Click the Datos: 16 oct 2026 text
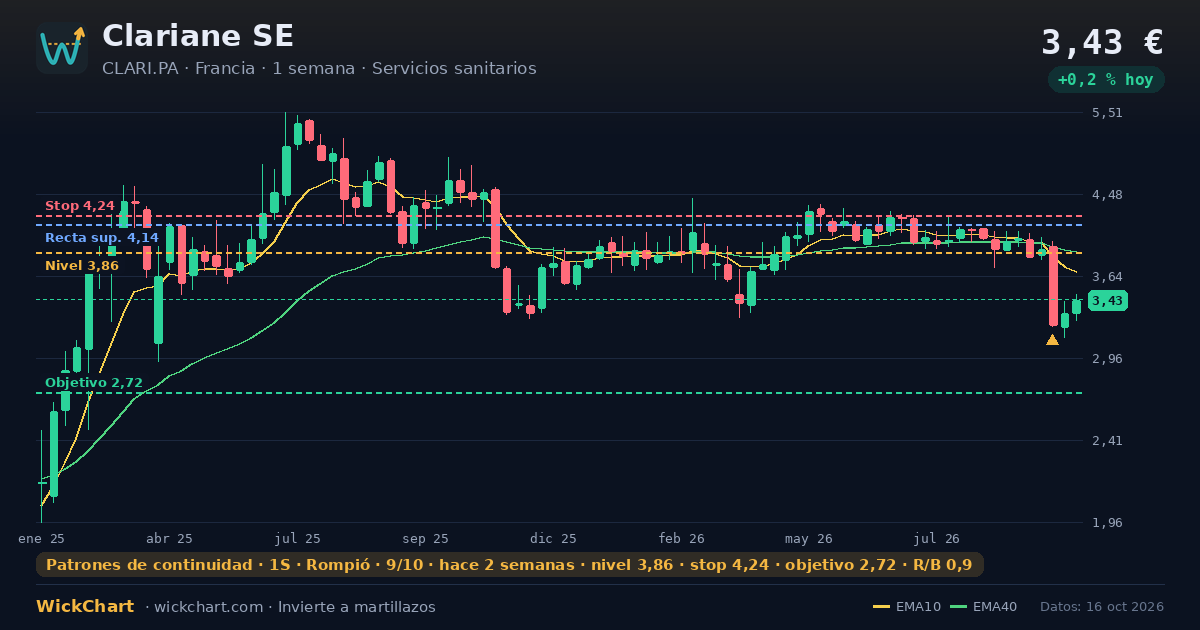This screenshot has height=630, width=1200. click(x=1102, y=607)
